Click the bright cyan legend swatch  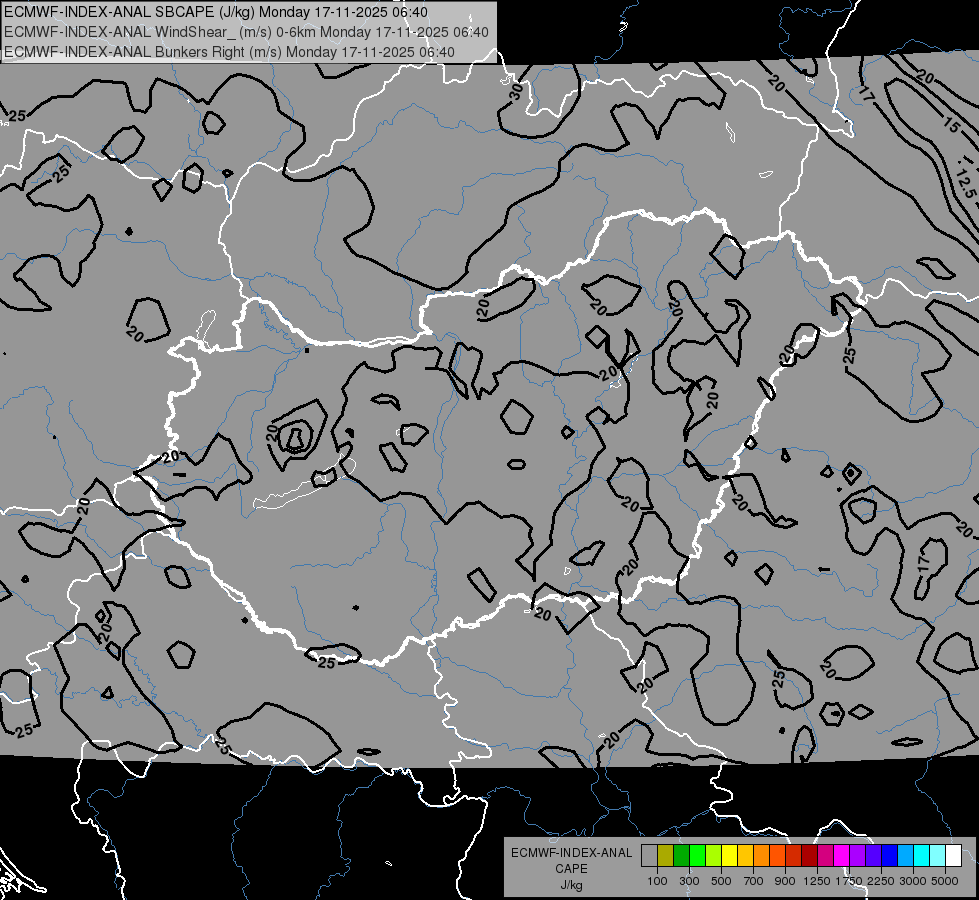point(922,856)
